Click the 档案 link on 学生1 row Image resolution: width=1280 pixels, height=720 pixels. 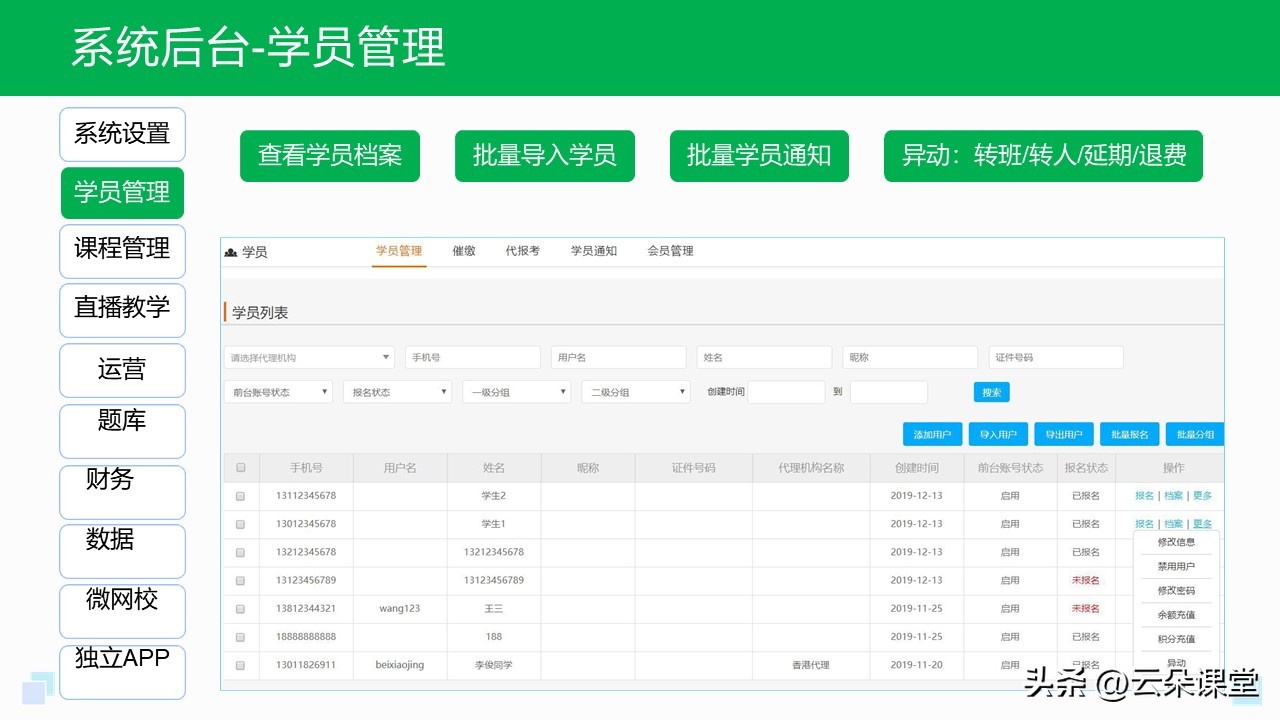point(1171,523)
